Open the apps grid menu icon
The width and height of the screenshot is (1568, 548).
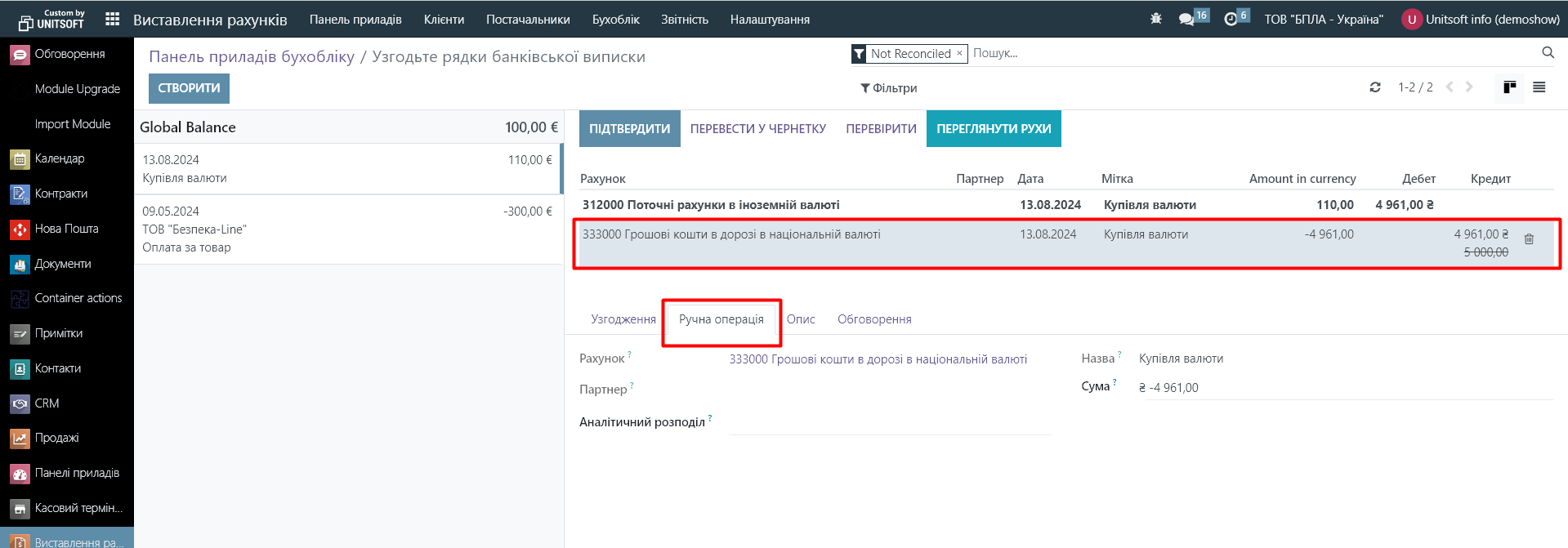113,19
